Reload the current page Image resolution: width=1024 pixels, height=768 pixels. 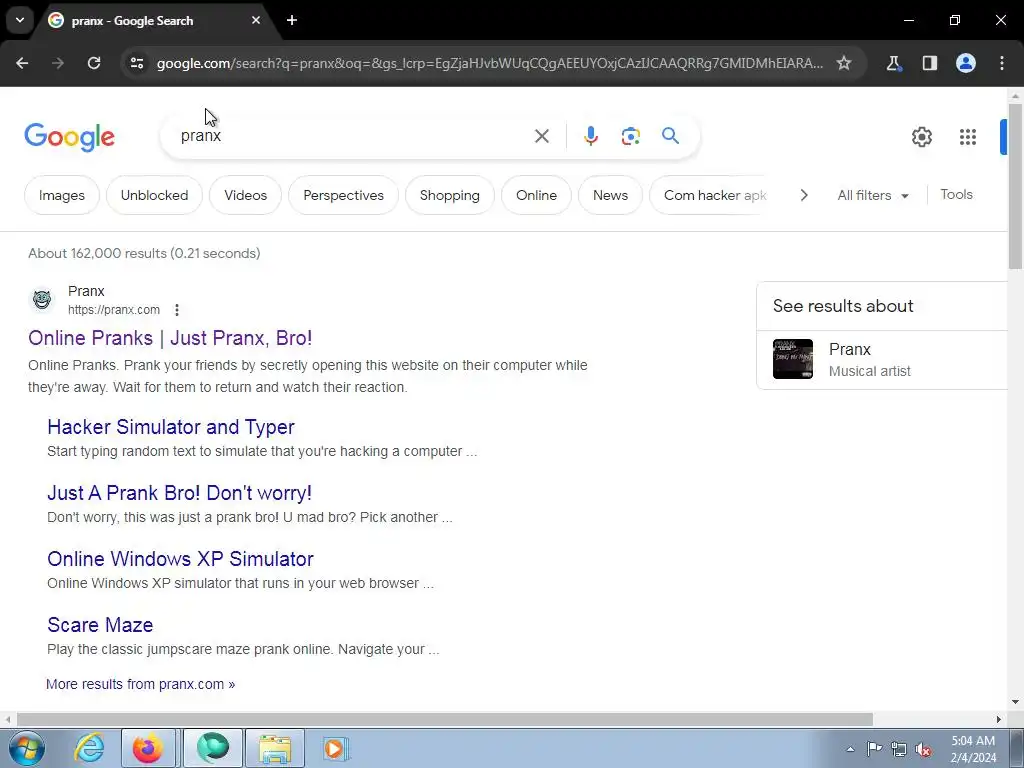[x=94, y=63]
